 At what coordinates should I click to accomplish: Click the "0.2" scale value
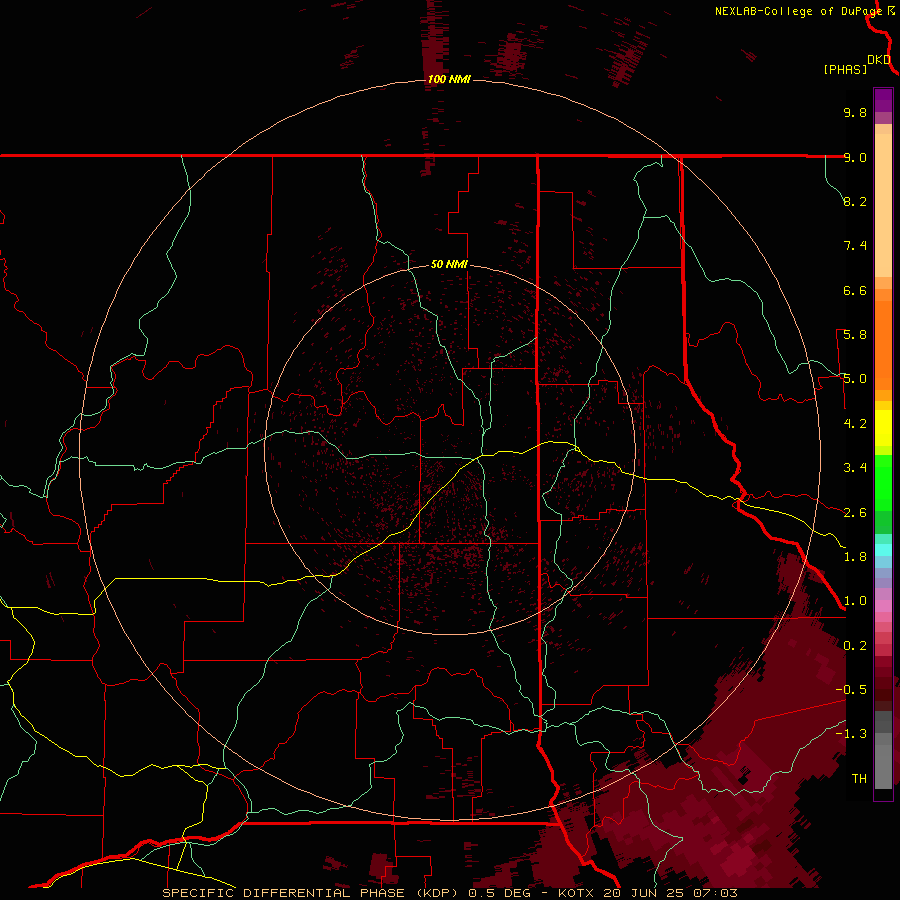coord(855,646)
